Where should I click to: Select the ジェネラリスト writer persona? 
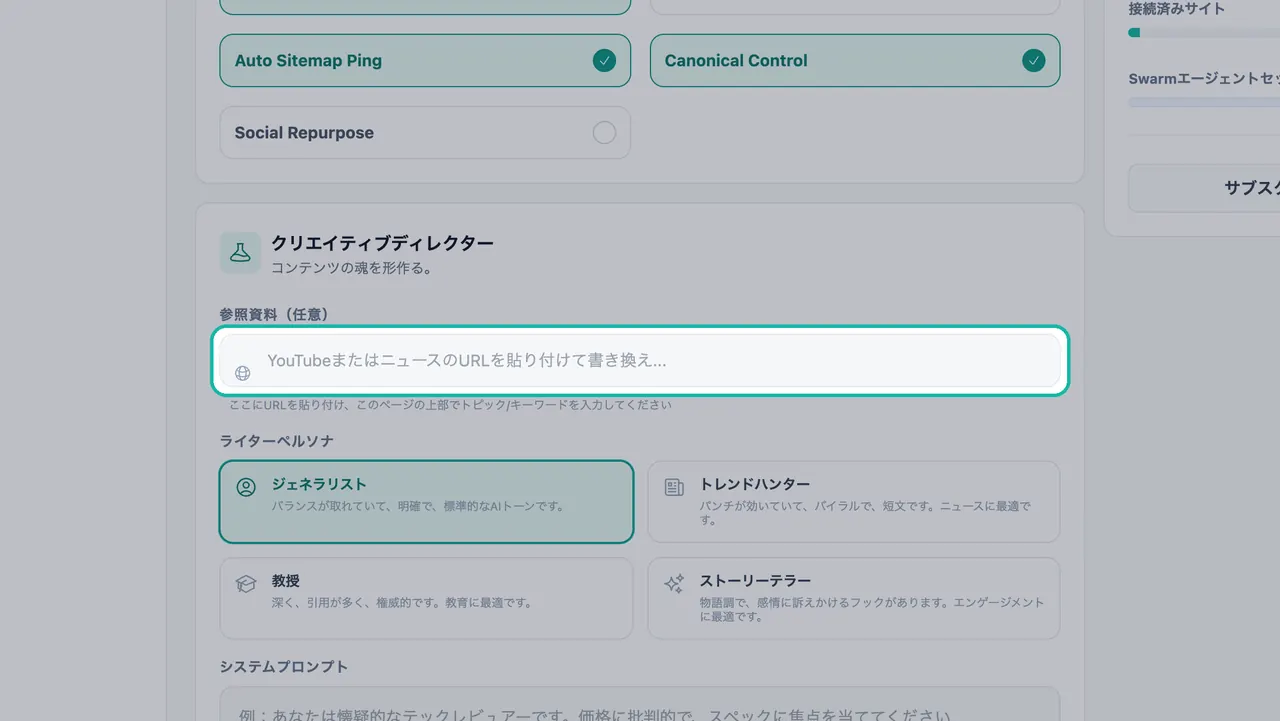[x=426, y=501]
